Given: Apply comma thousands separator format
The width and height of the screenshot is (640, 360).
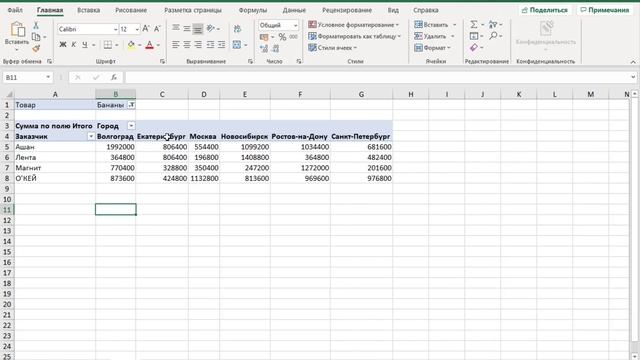Looking at the screenshot, I should [x=293, y=37].
